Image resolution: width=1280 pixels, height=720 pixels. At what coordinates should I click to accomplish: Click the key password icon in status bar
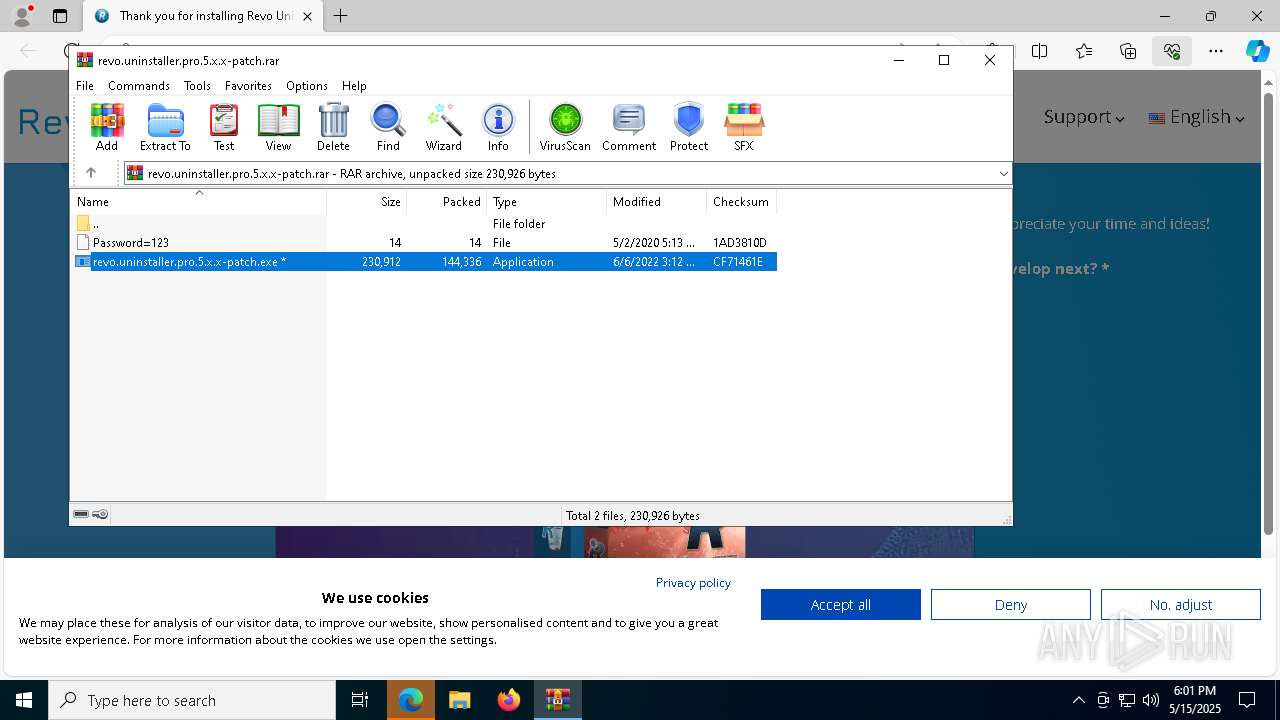point(100,514)
